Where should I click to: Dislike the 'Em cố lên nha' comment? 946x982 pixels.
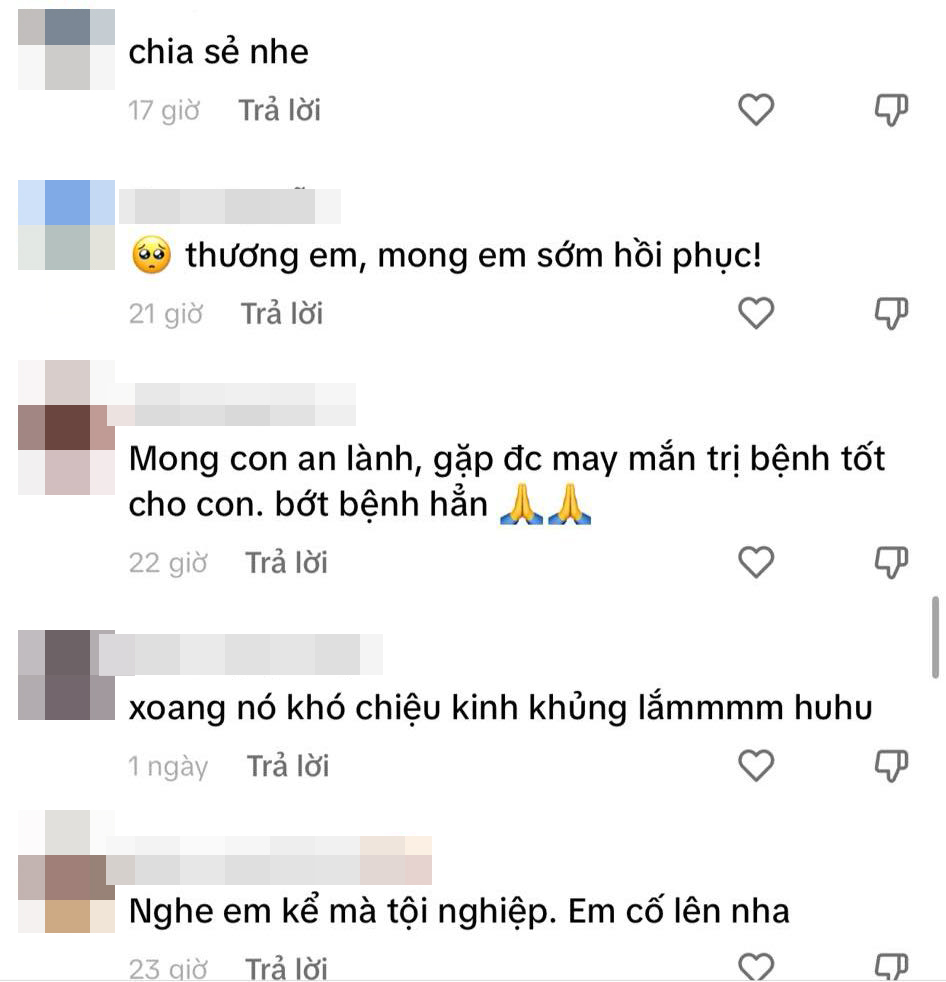click(x=891, y=966)
